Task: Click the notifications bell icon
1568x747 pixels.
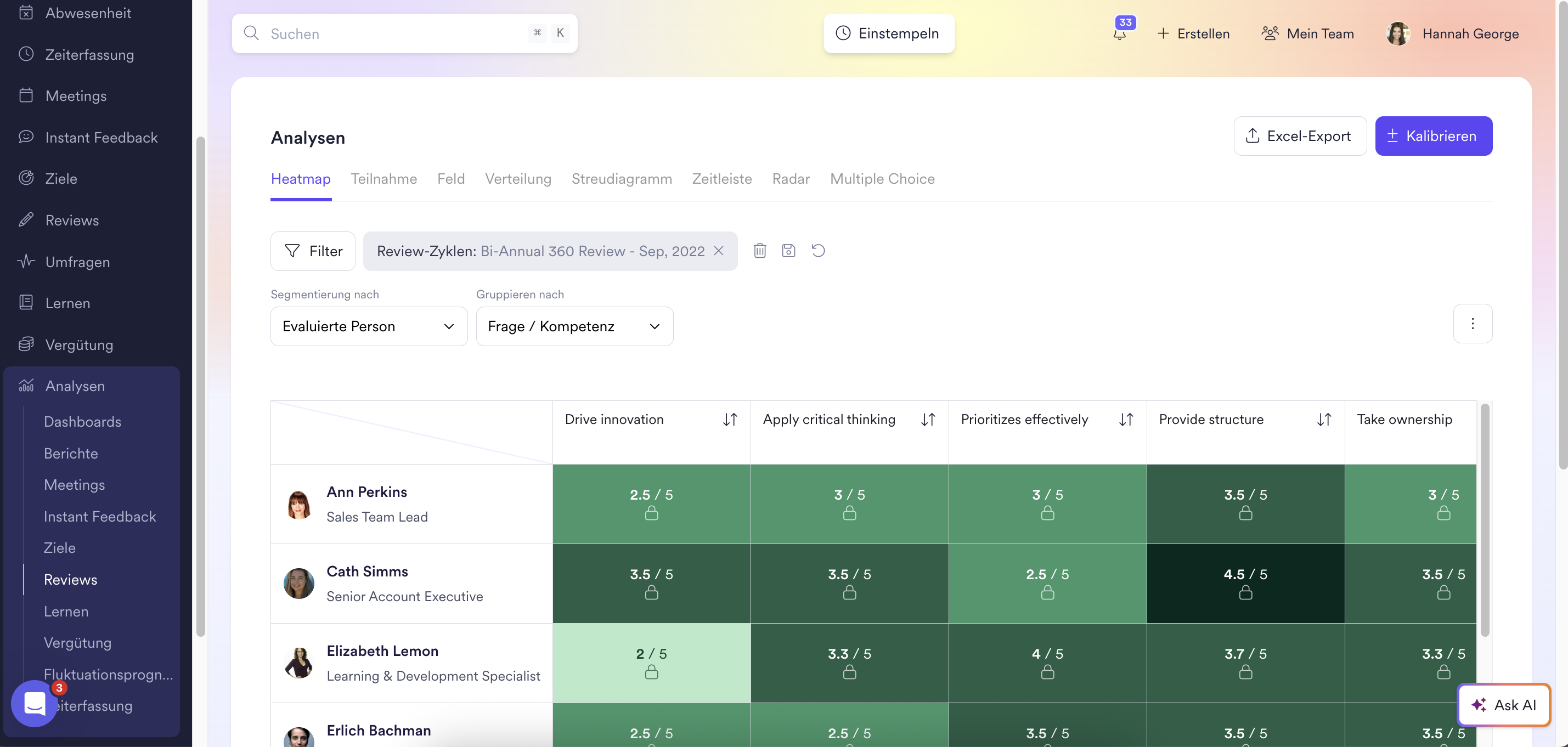Action: click(x=1119, y=34)
